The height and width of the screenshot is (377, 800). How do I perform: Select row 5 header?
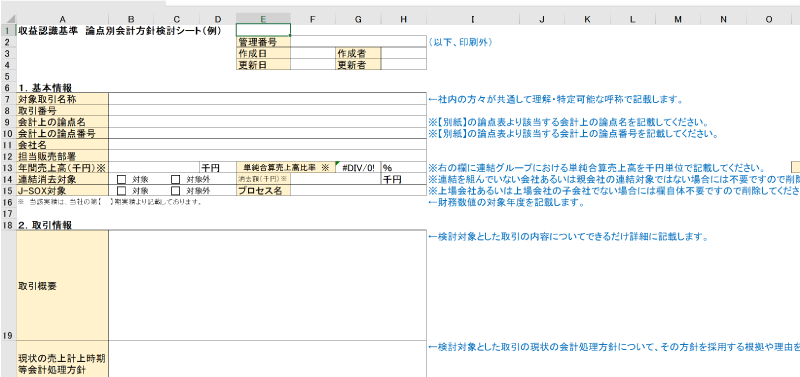click(x=8, y=76)
